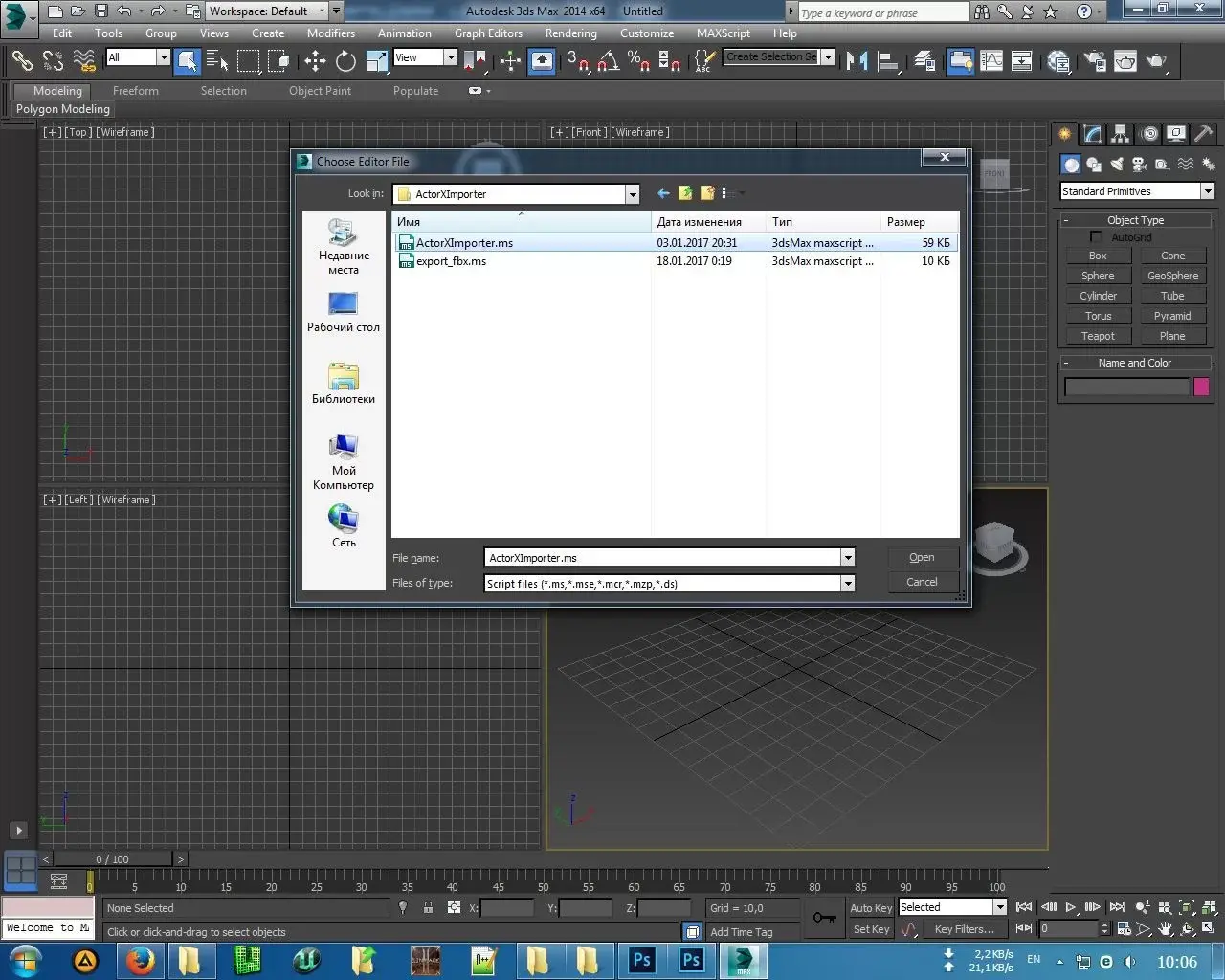This screenshot has height=980, width=1225.
Task: Select the Cameras category icon
Action: coord(1140,165)
